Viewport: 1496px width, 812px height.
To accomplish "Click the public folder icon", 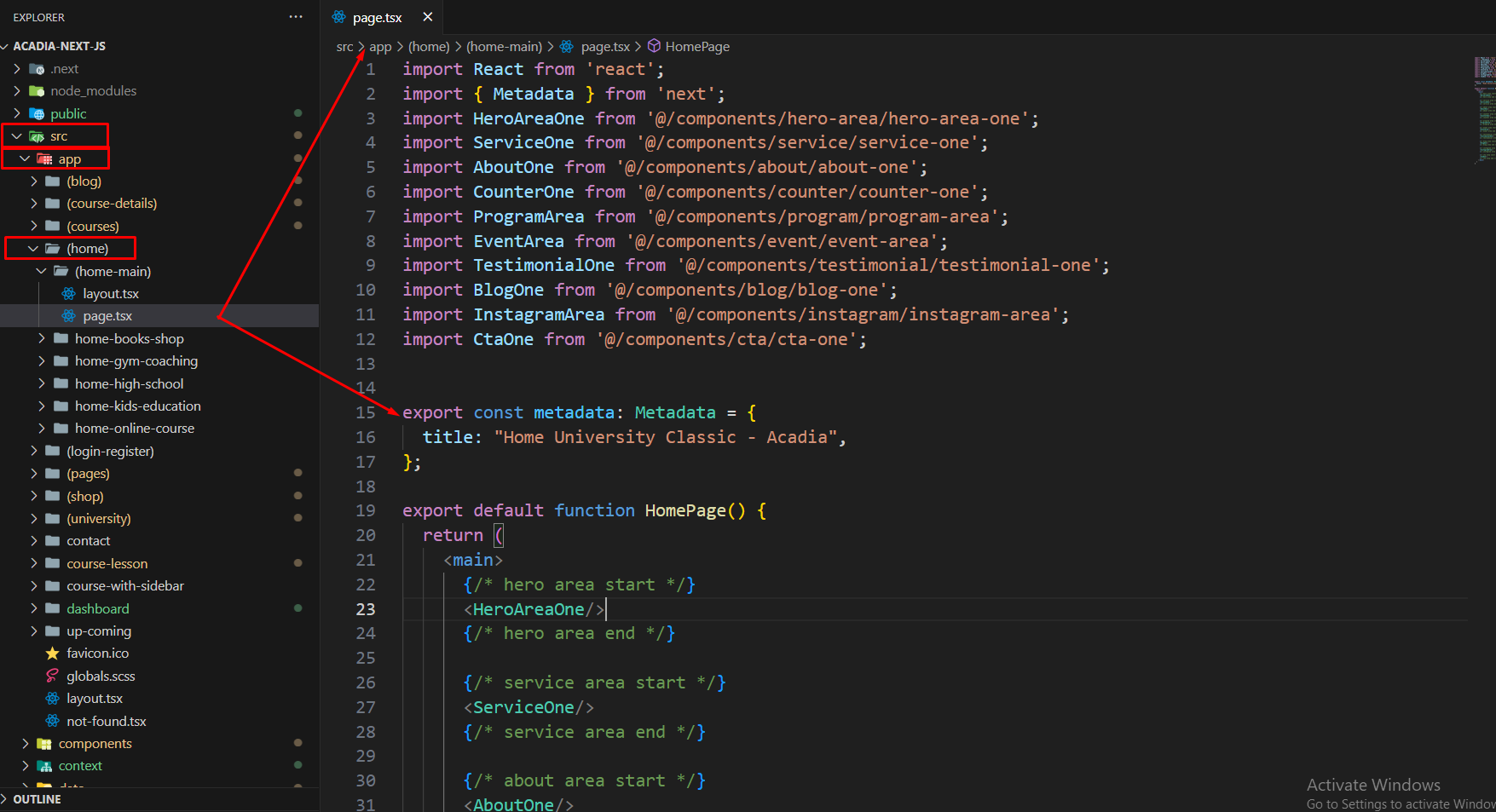I will tap(37, 113).
